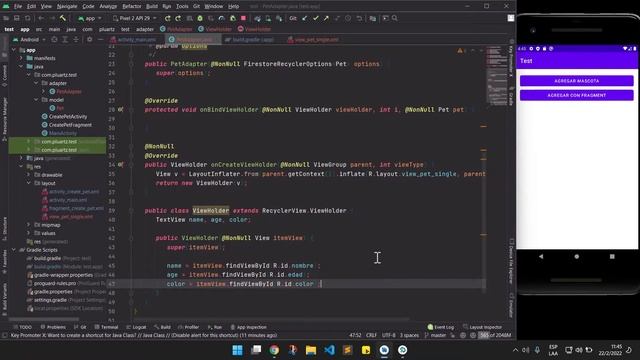Click the navigate Back arrow in toolbar

[41, 18]
